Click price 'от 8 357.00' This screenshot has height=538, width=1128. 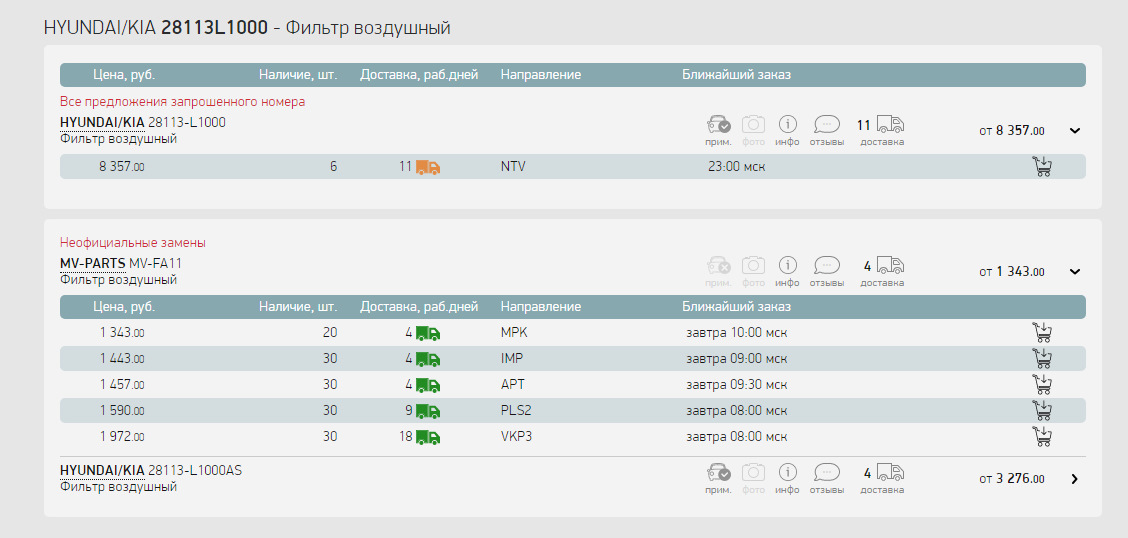coord(1011,131)
